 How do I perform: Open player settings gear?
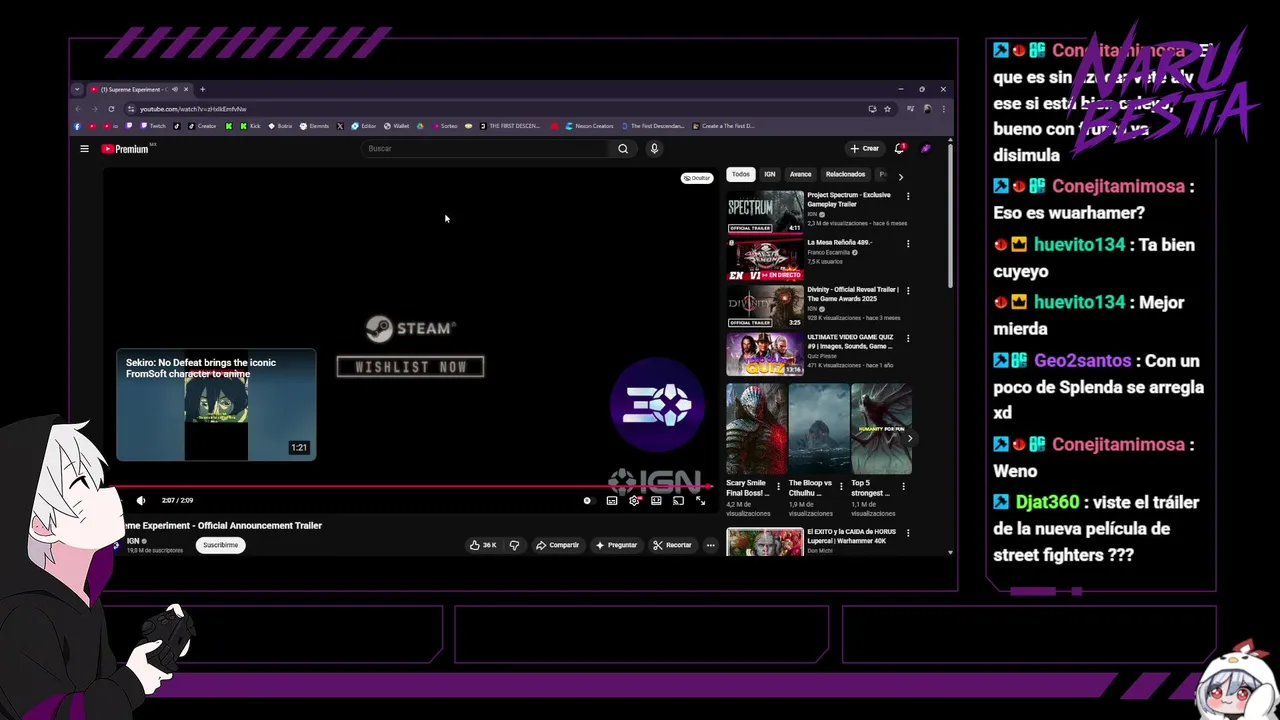[634, 501]
